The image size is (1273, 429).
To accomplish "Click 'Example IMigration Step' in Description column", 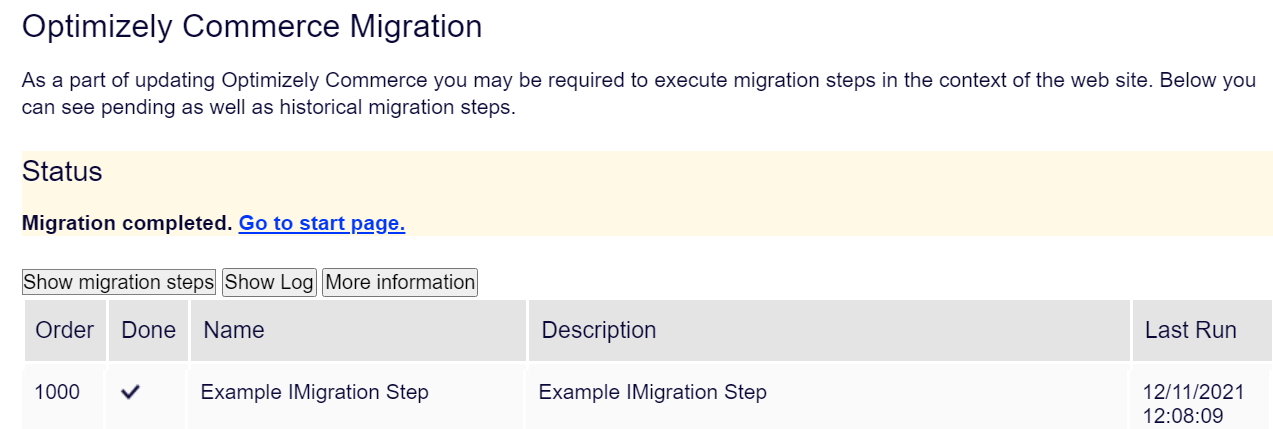I will pyautogui.click(x=652, y=392).
